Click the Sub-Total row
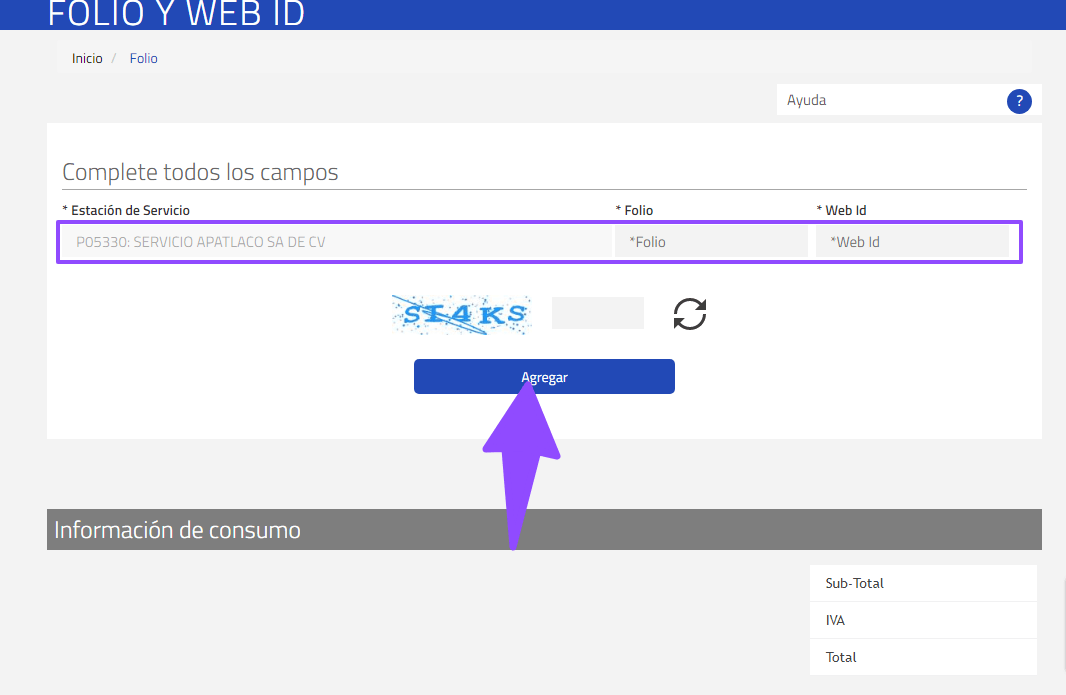The image size is (1066, 695). (920, 582)
